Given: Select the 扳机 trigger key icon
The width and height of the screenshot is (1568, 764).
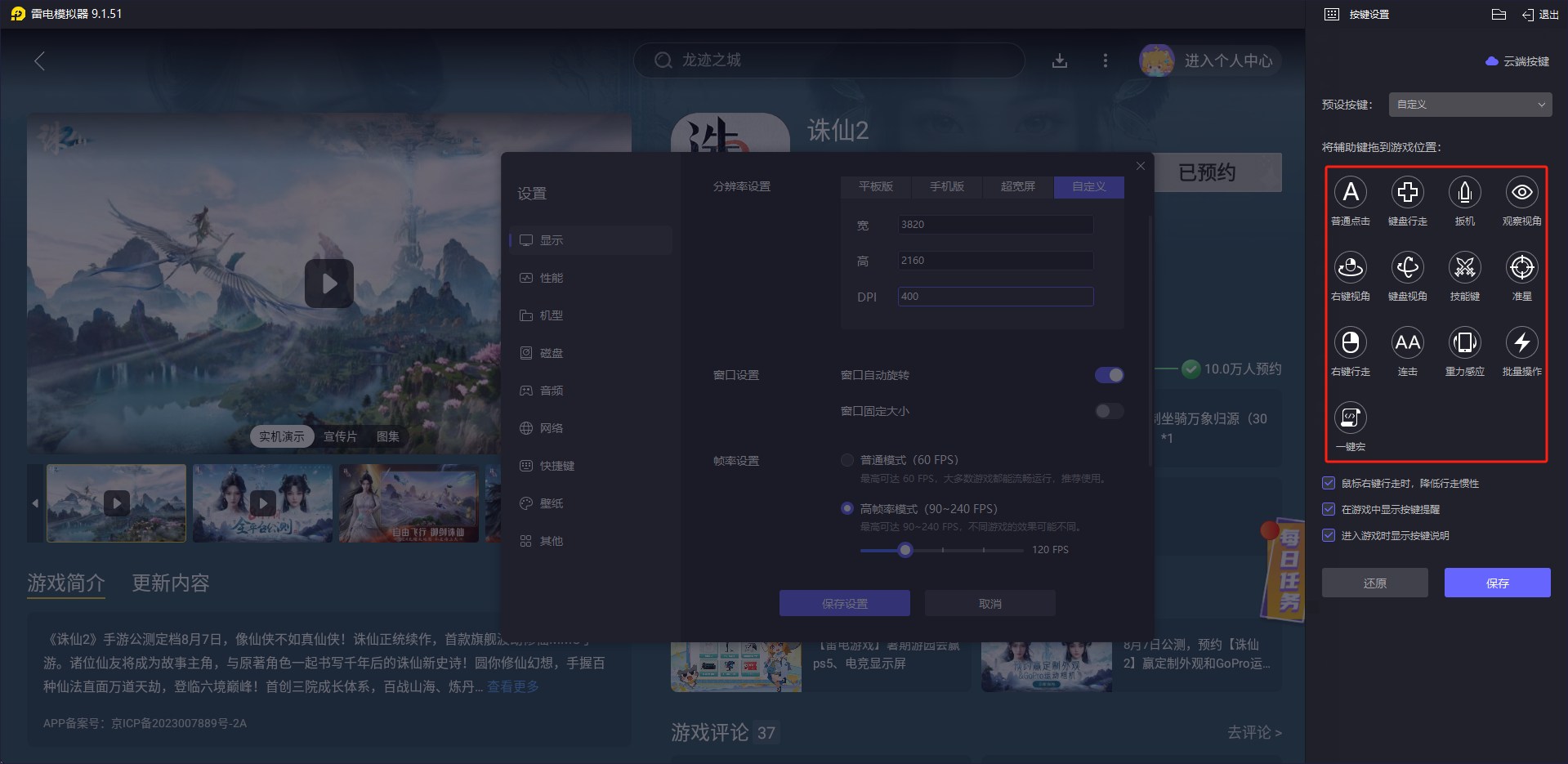Looking at the screenshot, I should coord(1464,192).
